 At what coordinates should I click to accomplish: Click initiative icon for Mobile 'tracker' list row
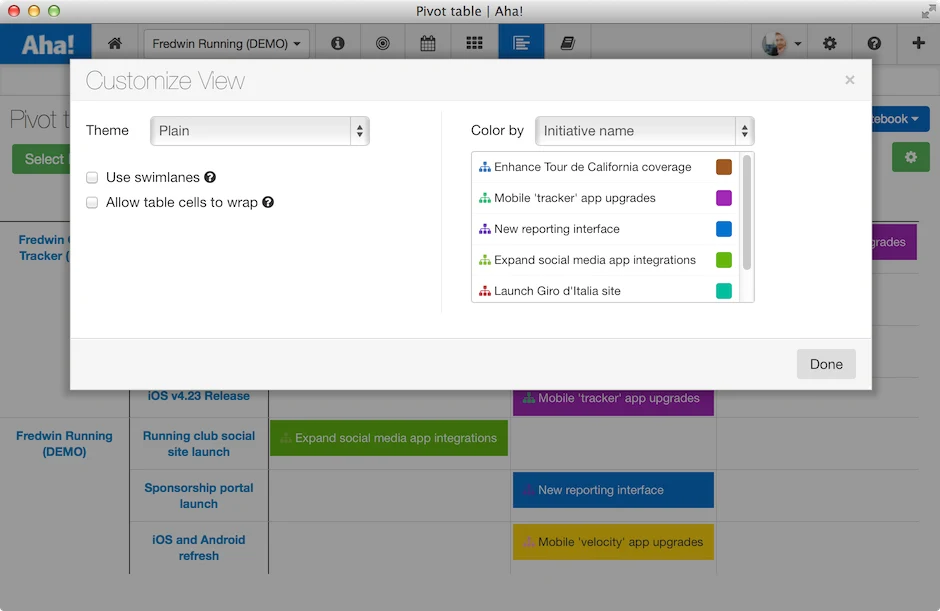pos(484,198)
